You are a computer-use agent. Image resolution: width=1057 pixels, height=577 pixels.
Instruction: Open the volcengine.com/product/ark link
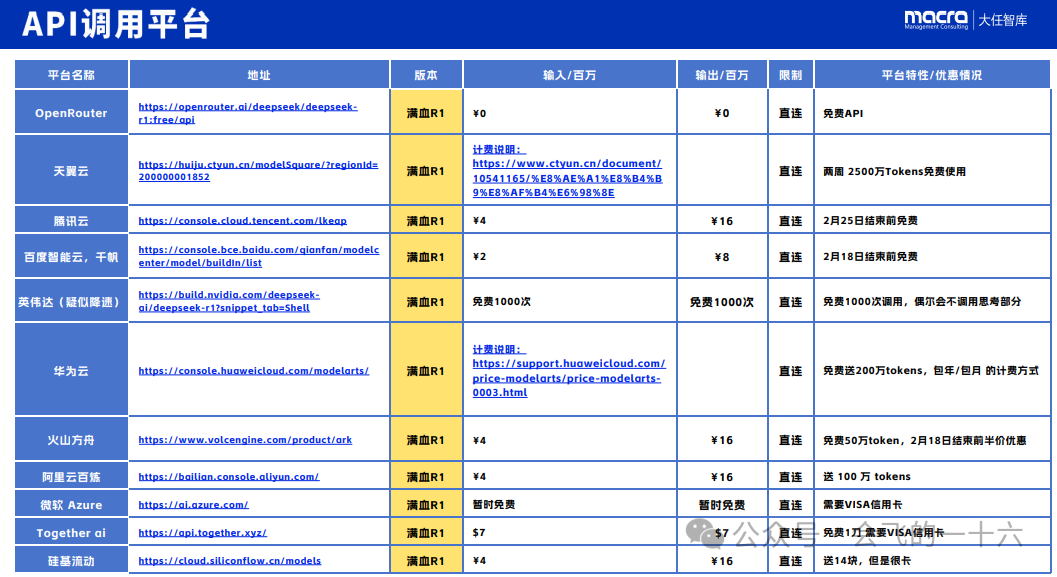click(x=245, y=439)
